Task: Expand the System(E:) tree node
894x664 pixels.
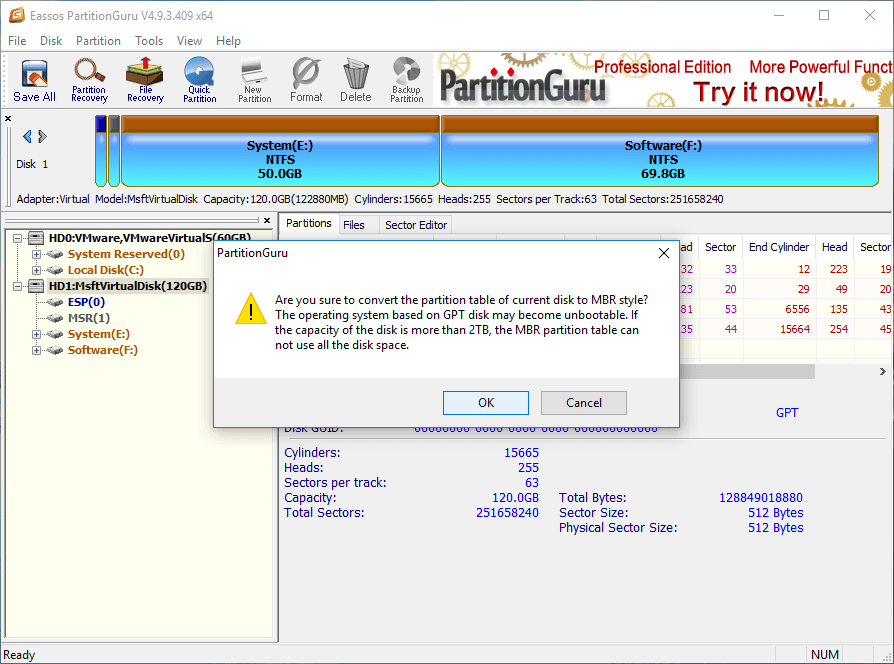Action: 36,334
